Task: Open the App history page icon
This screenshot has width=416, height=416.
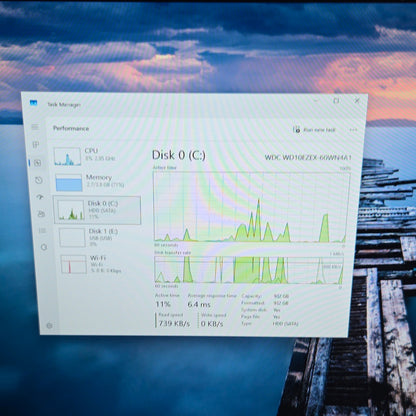Action: (x=39, y=180)
